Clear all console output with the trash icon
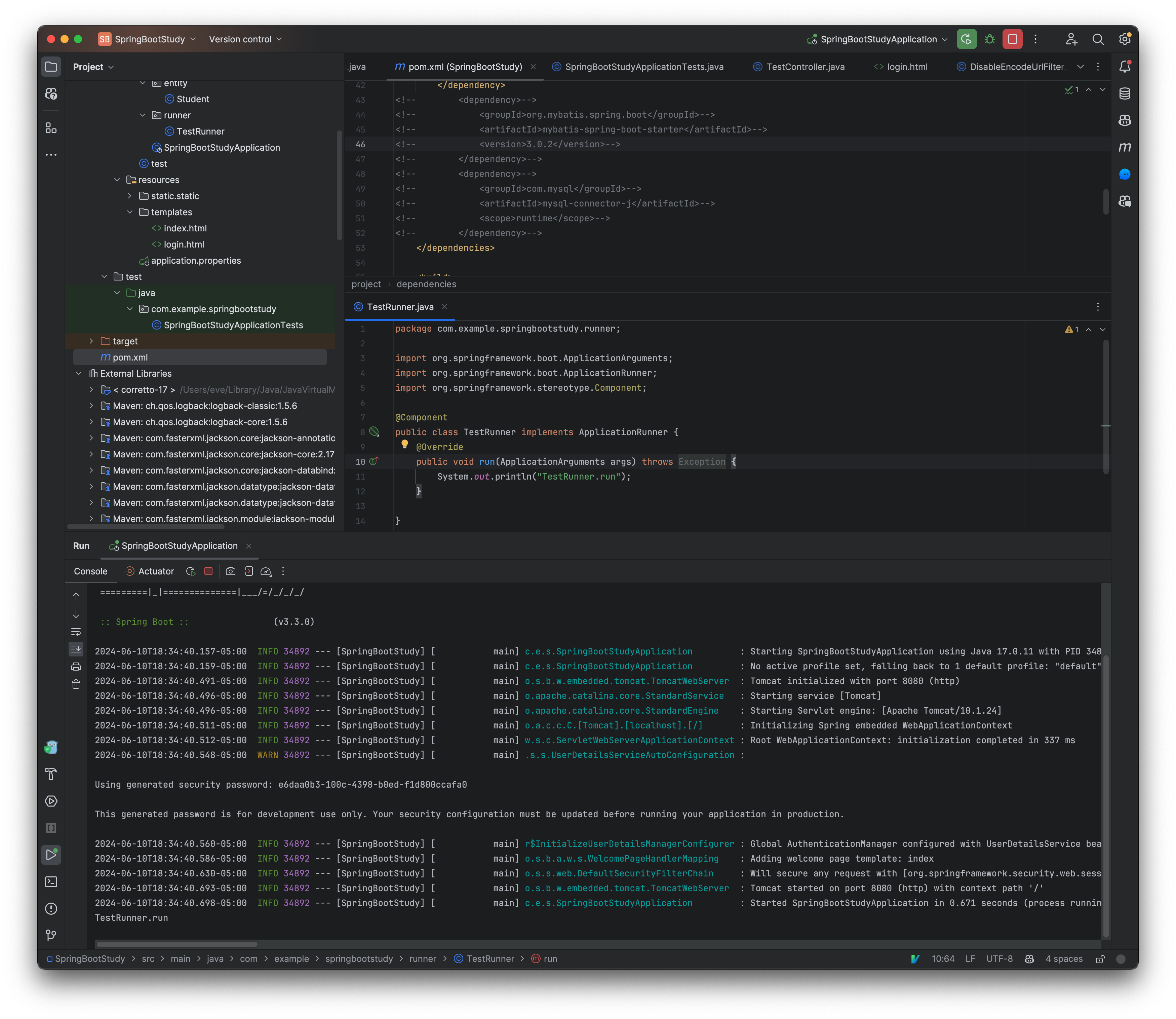This screenshot has width=1176, height=1019. coord(76,684)
